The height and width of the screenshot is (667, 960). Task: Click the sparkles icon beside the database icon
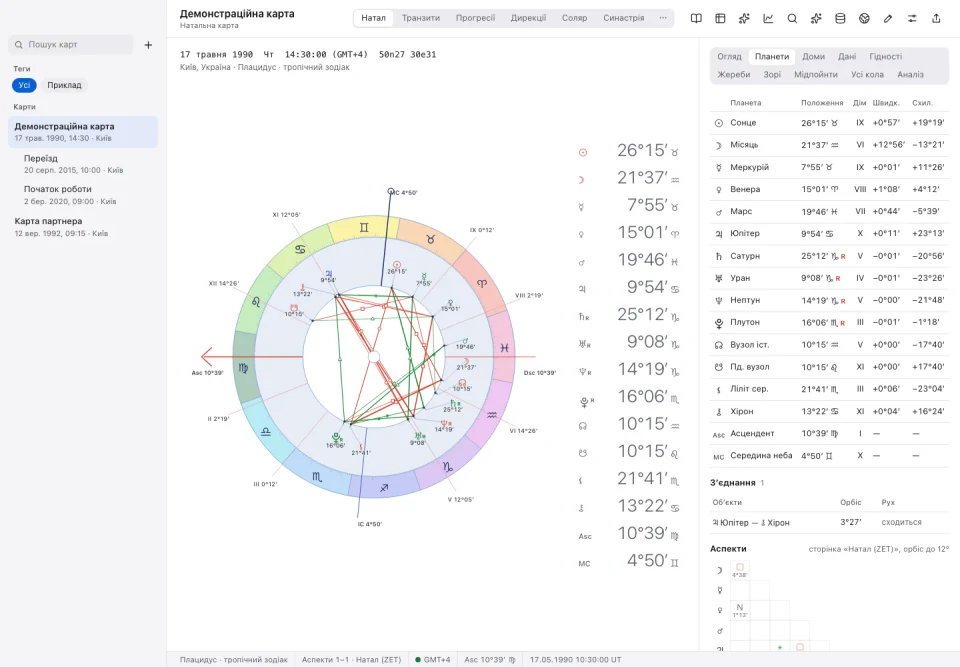816,18
